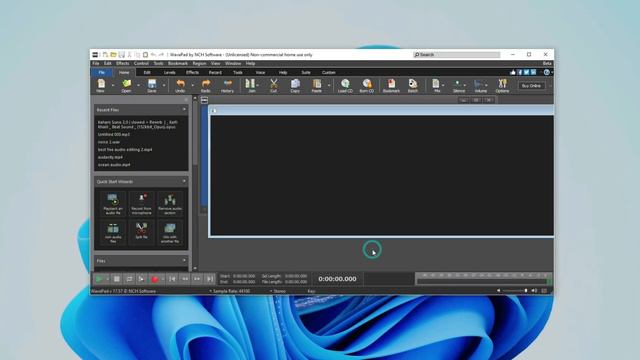Collapse the Quick Start Wizards panel
The height and width of the screenshot is (360, 640).
click(x=184, y=181)
